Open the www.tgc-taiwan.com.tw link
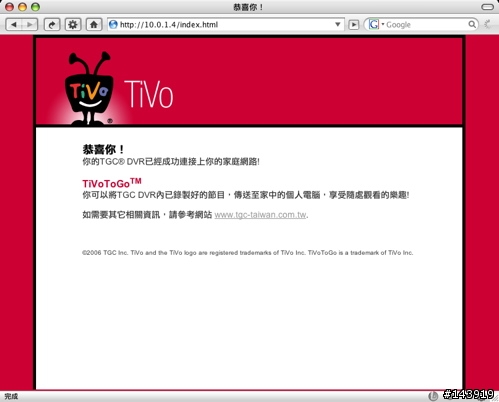This screenshot has height=402, width=499. click(260, 215)
